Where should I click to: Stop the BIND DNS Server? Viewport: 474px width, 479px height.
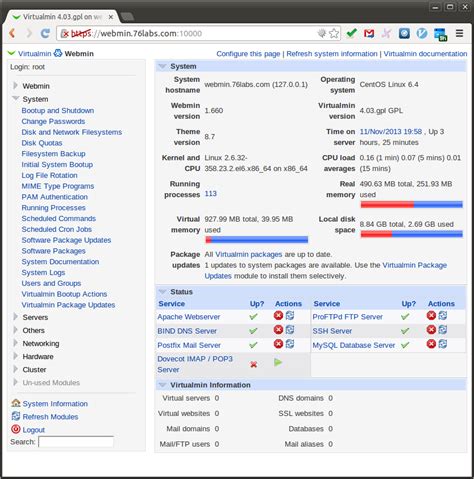(278, 330)
